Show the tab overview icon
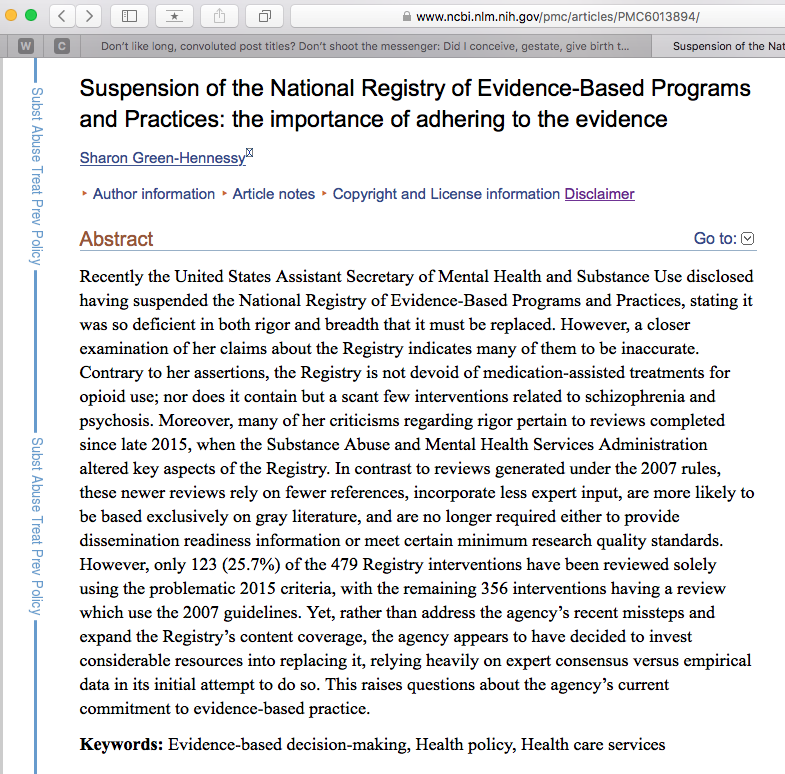The height and width of the screenshot is (774, 785). 265,16
